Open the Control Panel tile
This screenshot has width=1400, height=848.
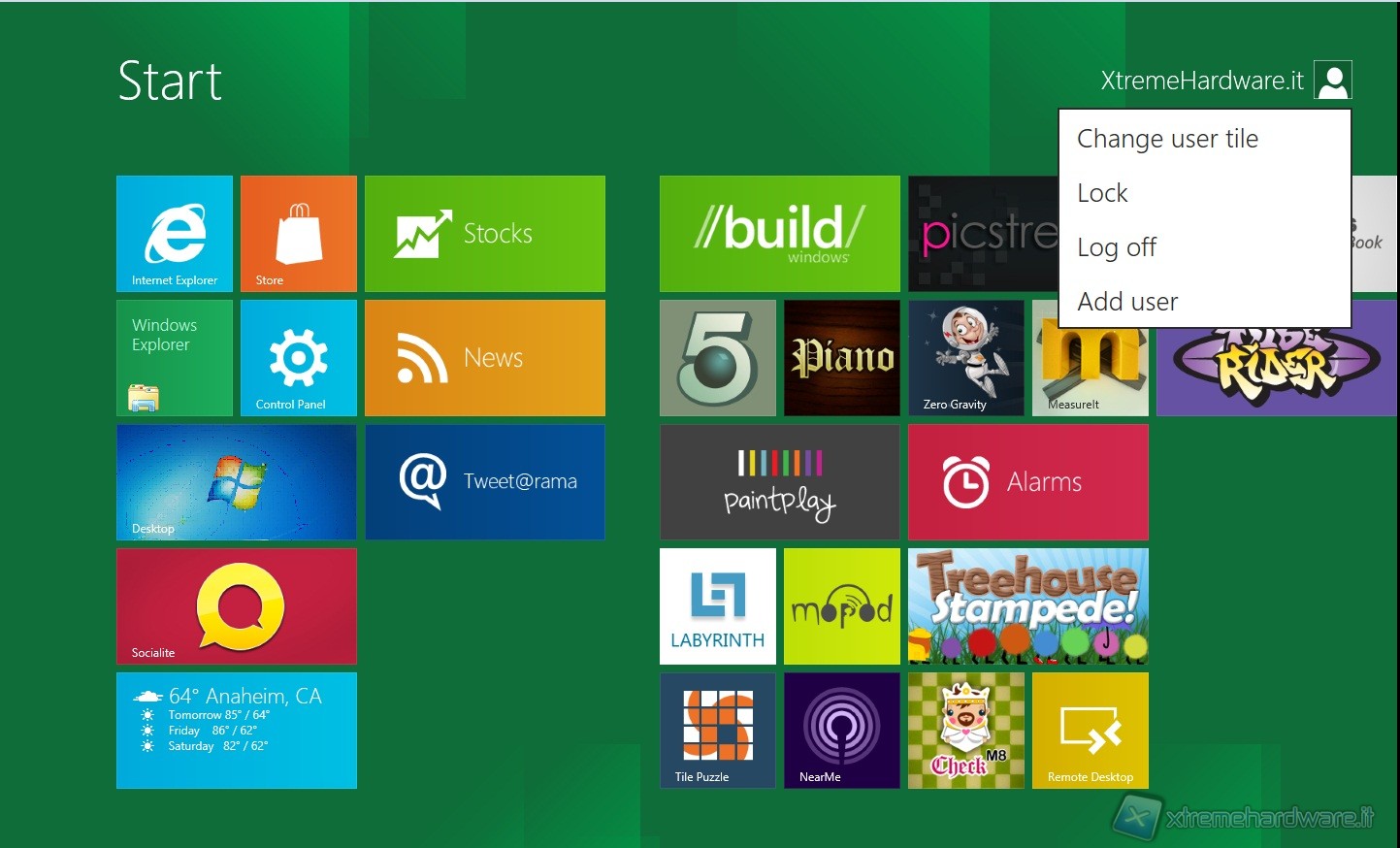click(x=299, y=358)
